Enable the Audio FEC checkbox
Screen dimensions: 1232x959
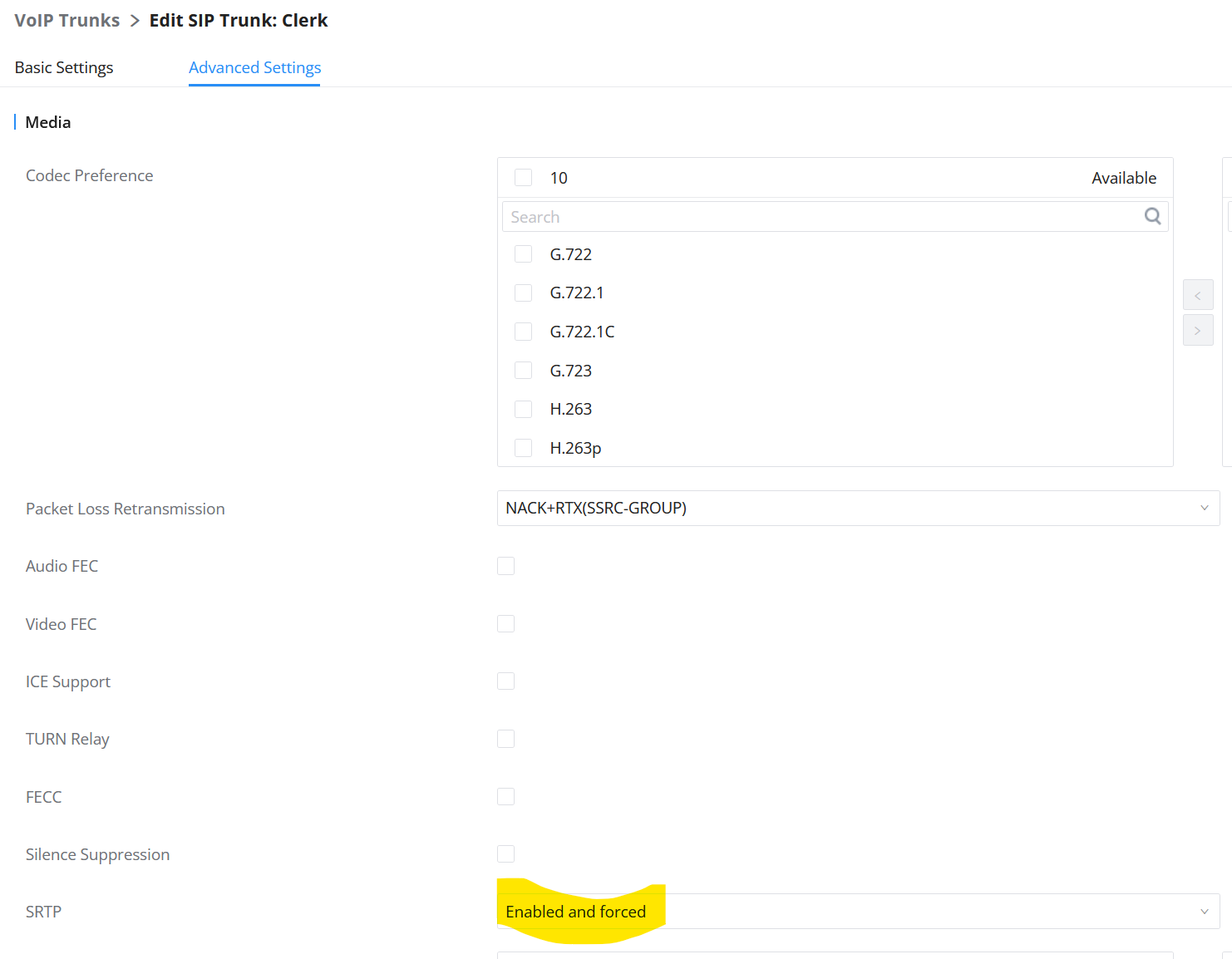point(505,566)
